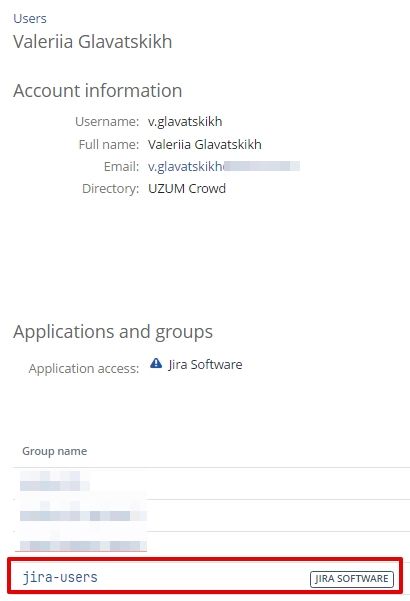
Task: Click the Account information heading
Action: click(98, 91)
